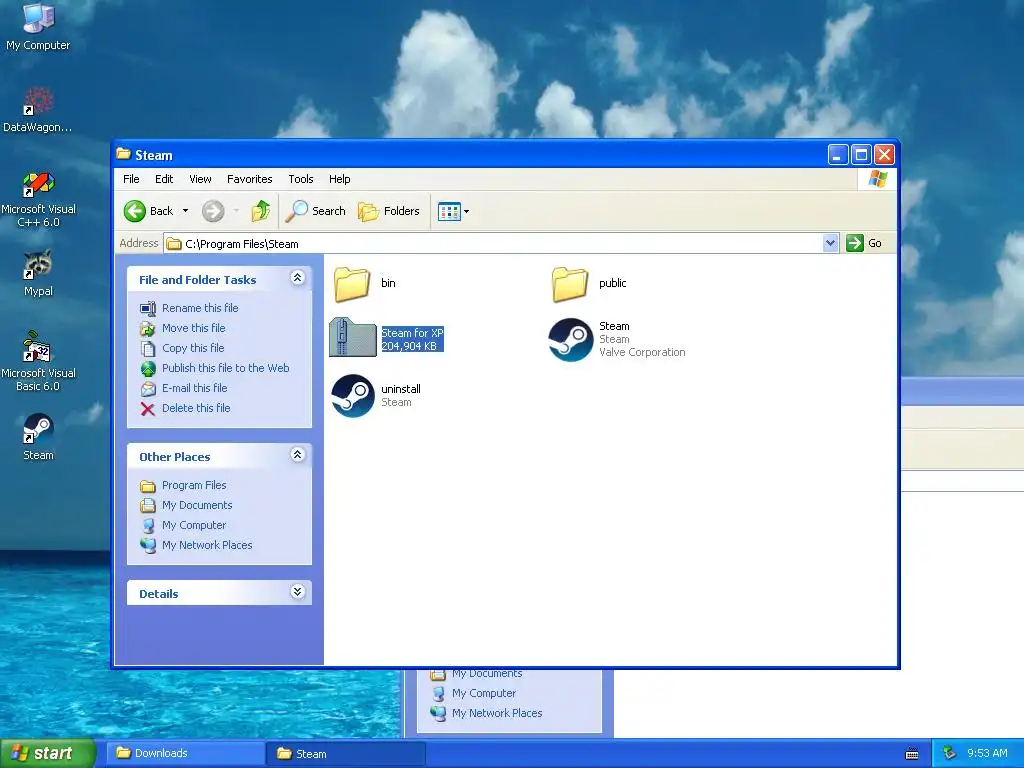Click the 'Valve Corporation' text
This screenshot has height=768, width=1024.
point(642,352)
